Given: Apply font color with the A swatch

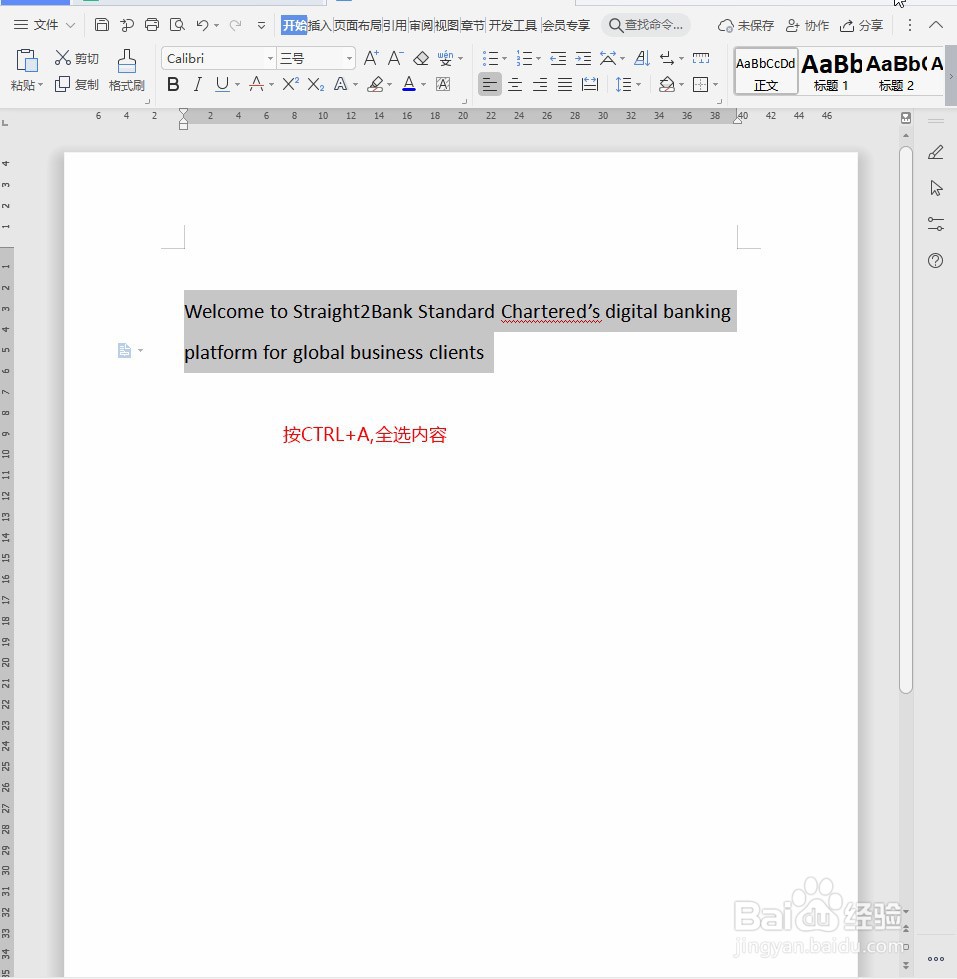Looking at the screenshot, I should [x=409, y=84].
